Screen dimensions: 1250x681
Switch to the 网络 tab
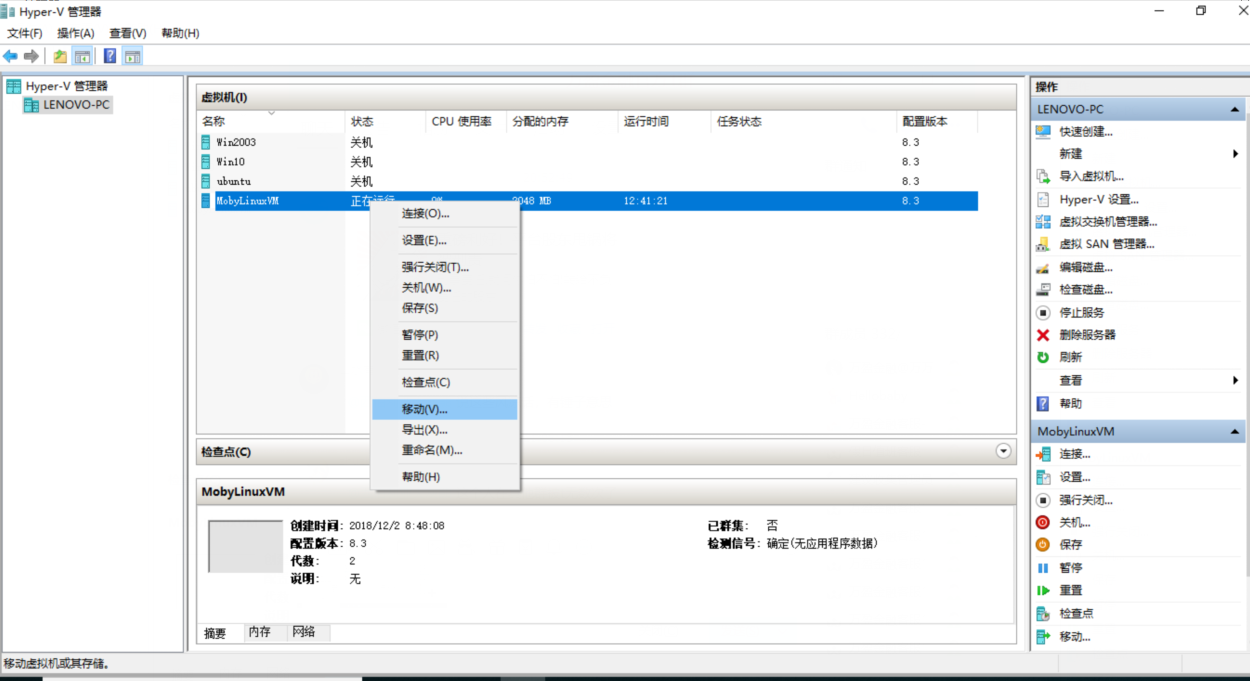point(304,632)
